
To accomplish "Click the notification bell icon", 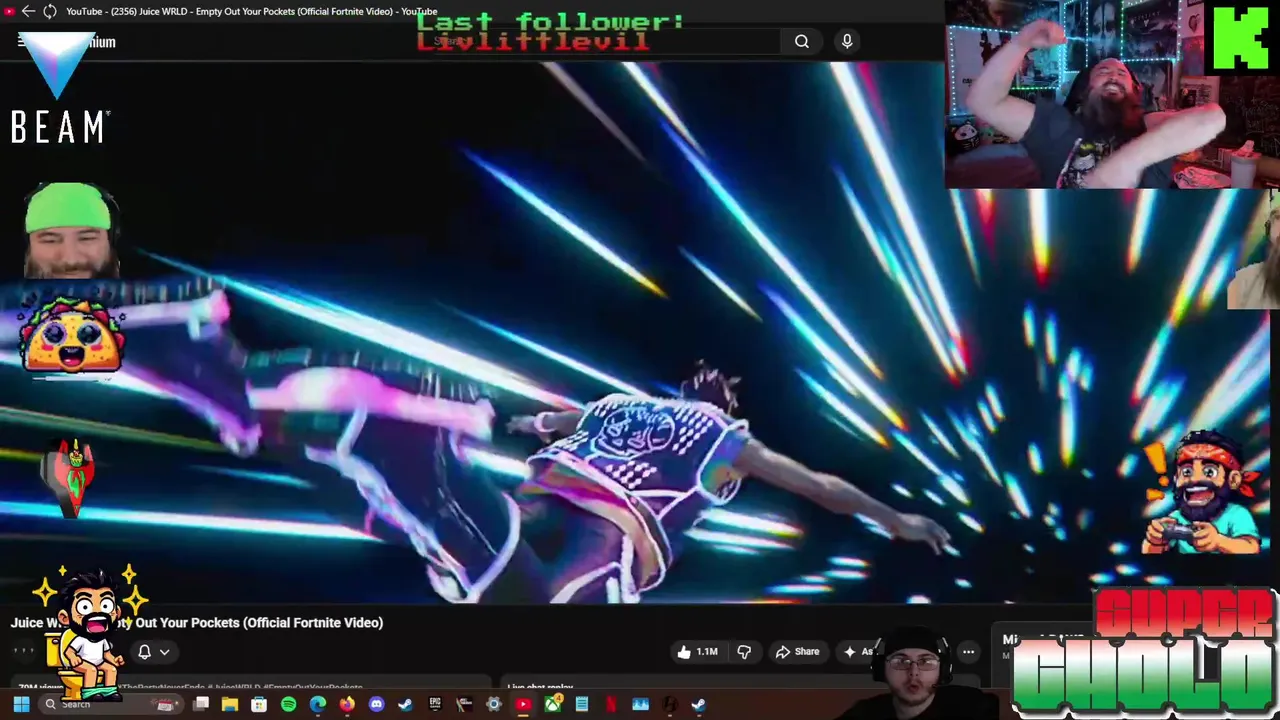I will click(144, 652).
